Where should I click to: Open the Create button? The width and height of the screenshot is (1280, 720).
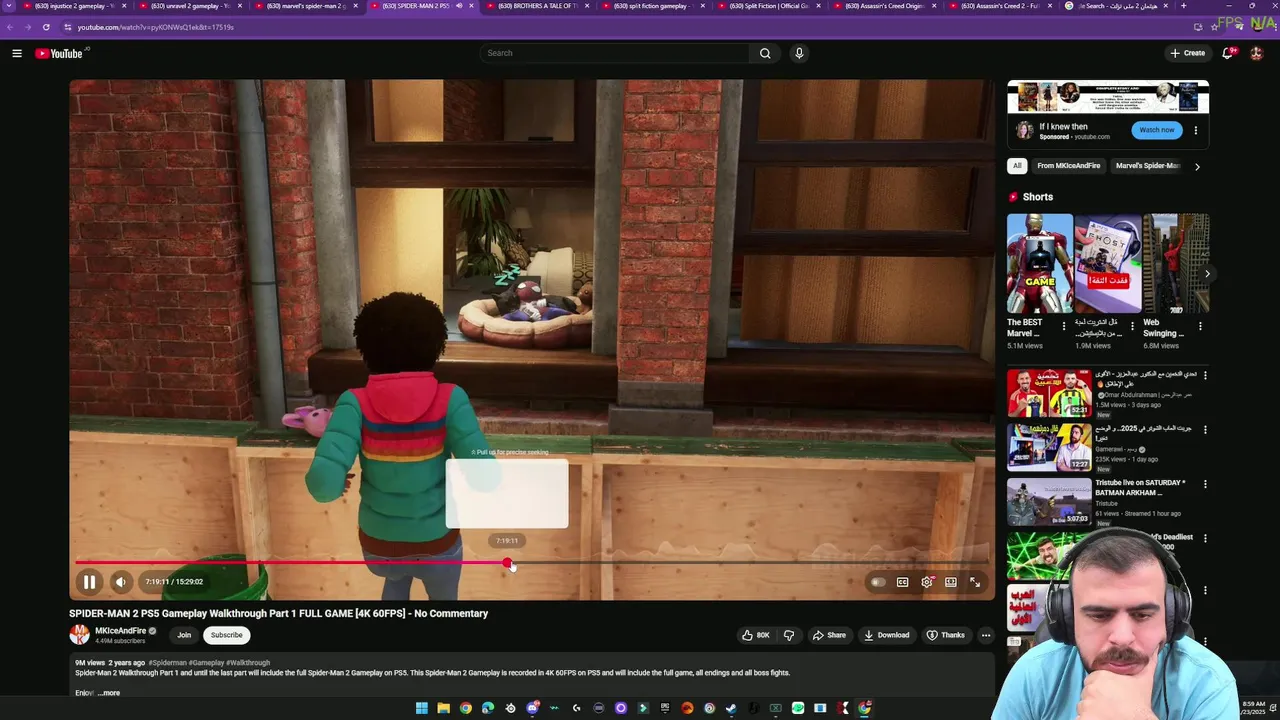pos(1188,53)
